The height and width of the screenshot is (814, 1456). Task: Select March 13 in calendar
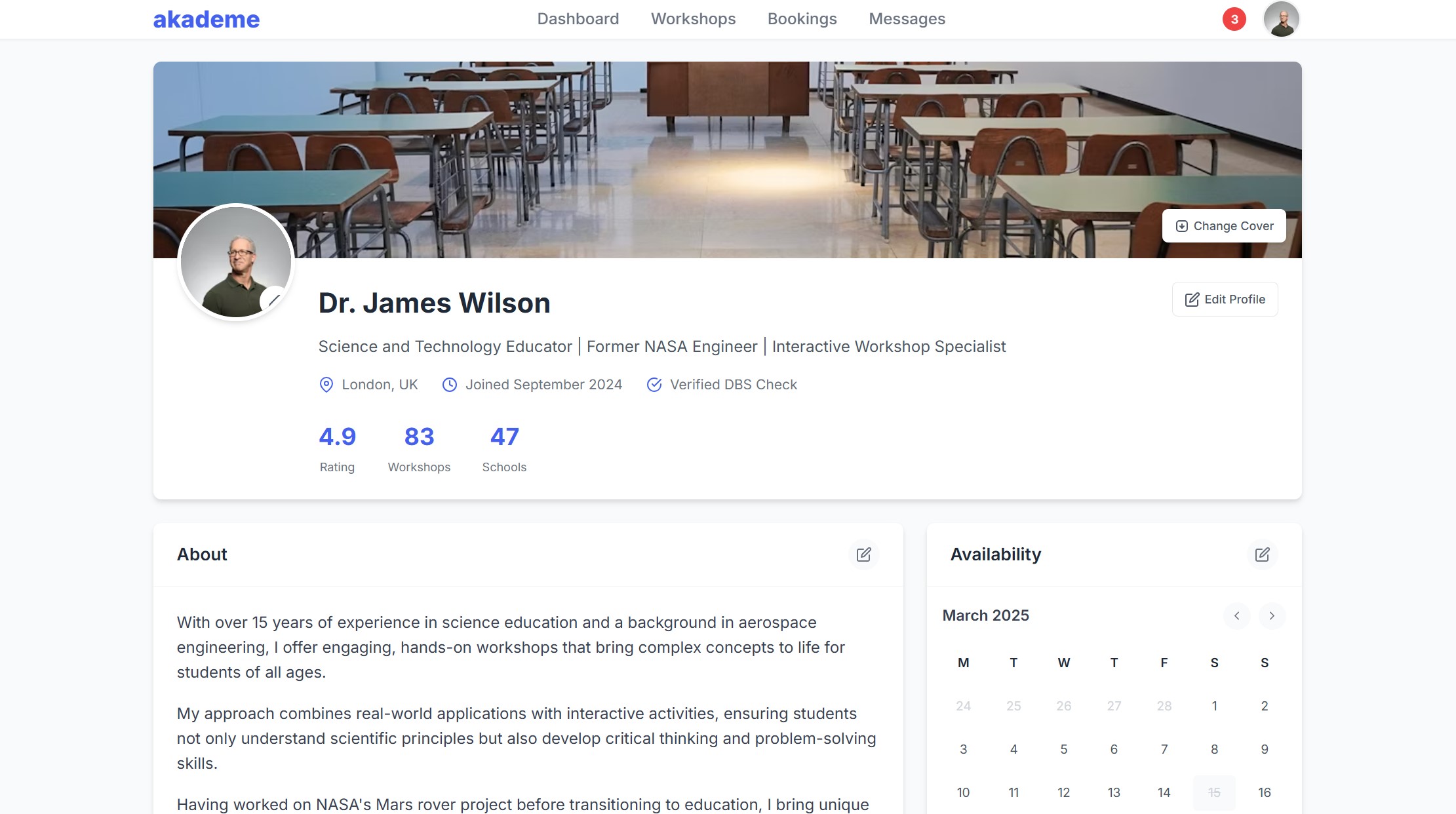[1114, 792]
